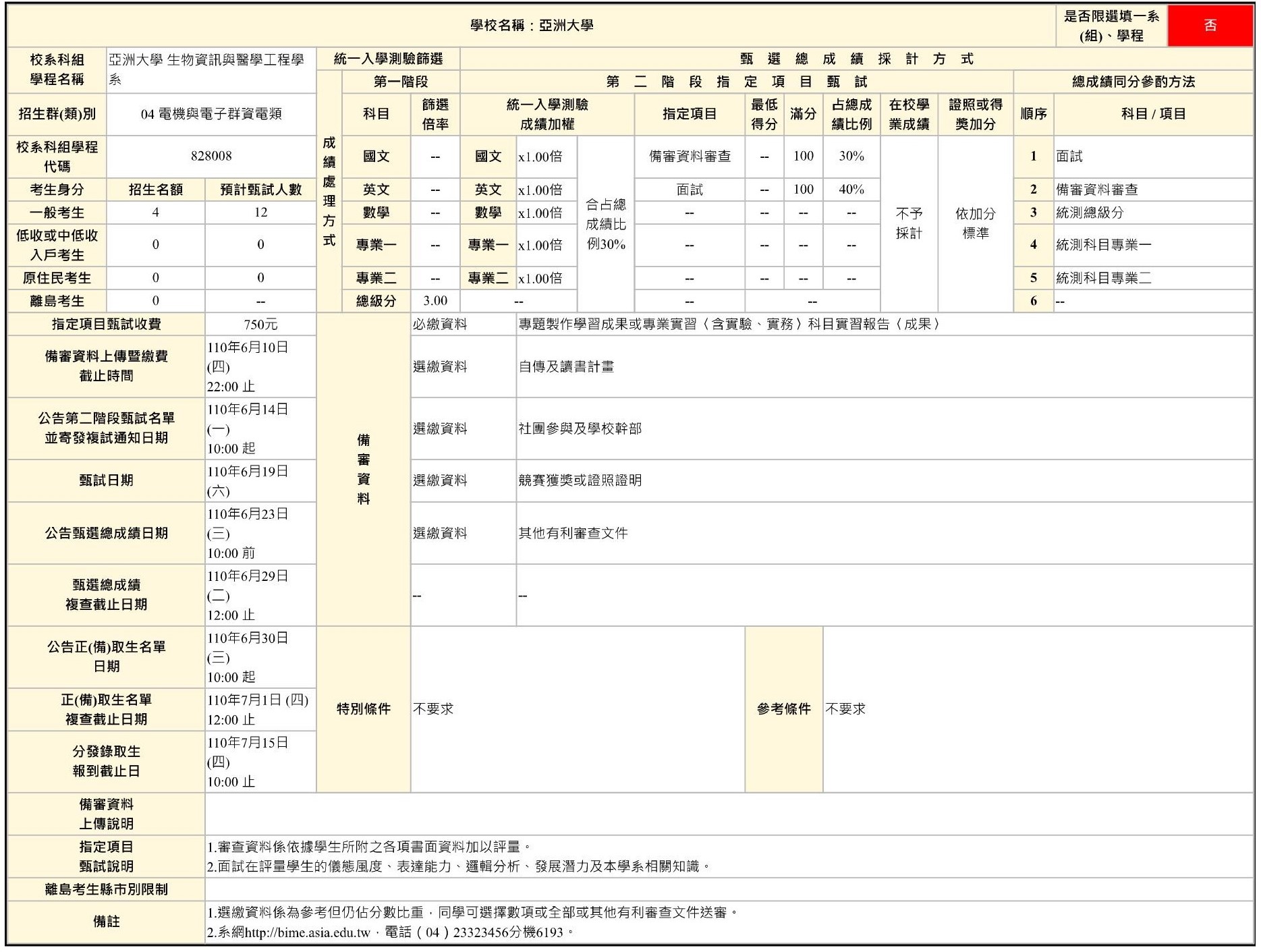The image size is (1261, 952).
Task: Click the 指定項目甄試說明 label
Action: point(107,857)
